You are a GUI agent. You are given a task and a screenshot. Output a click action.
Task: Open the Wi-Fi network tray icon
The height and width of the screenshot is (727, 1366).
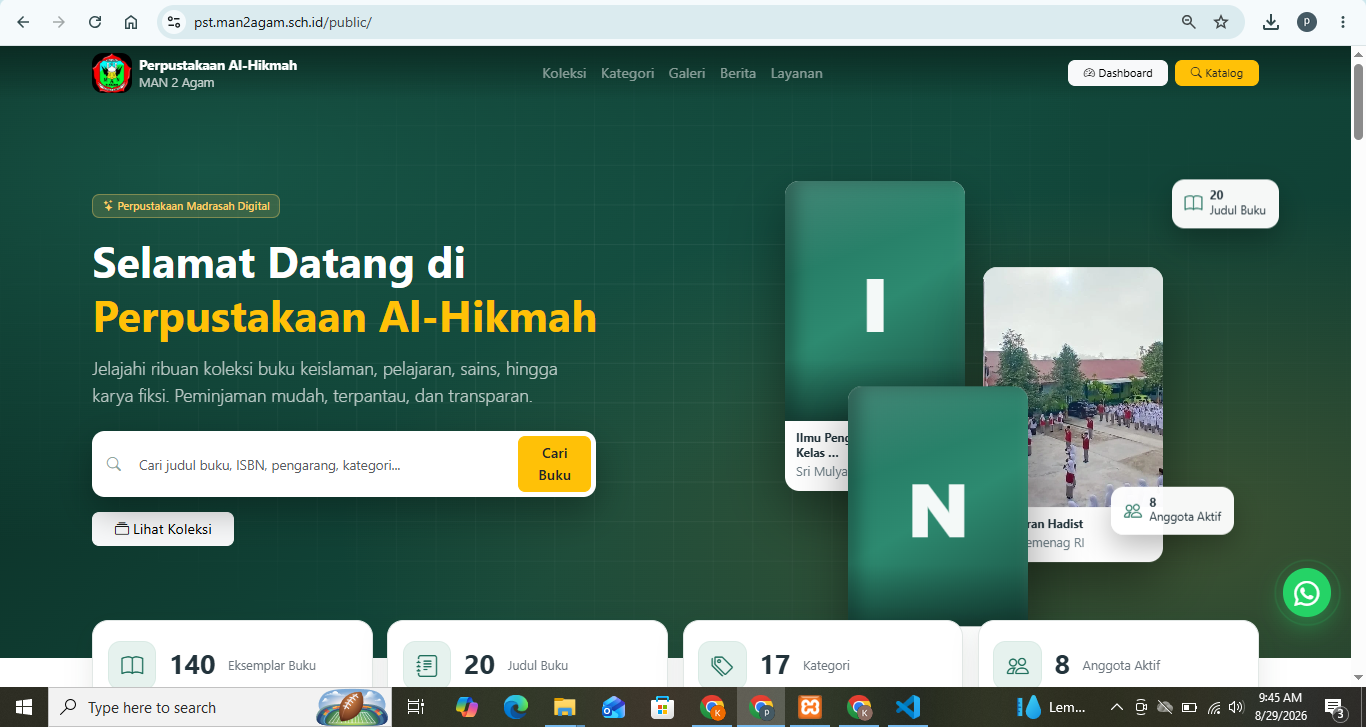coord(1213,707)
